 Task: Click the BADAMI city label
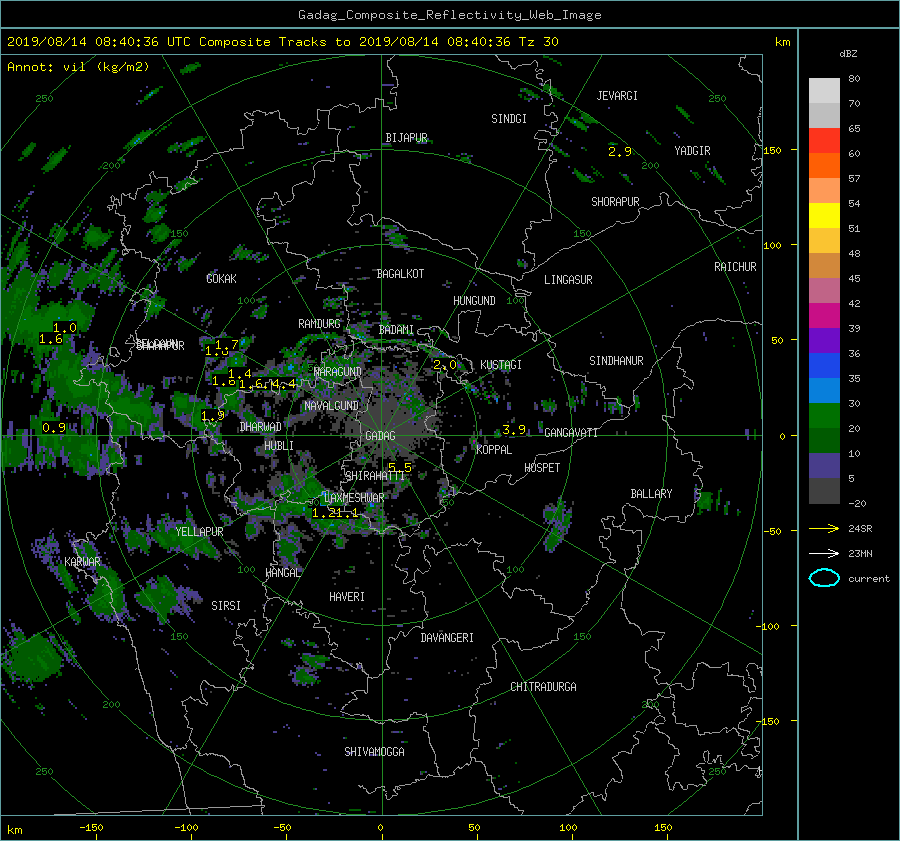(396, 330)
